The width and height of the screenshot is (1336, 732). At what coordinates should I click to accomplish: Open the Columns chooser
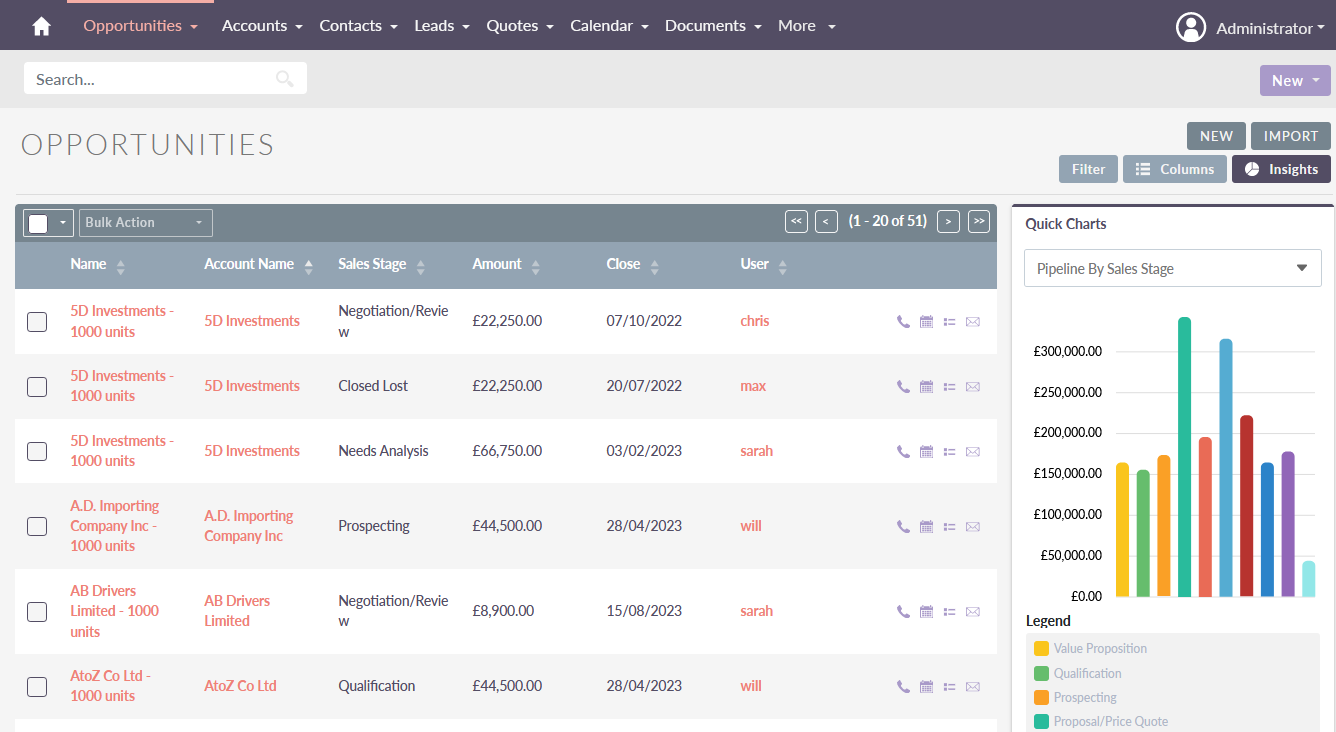(x=1175, y=169)
